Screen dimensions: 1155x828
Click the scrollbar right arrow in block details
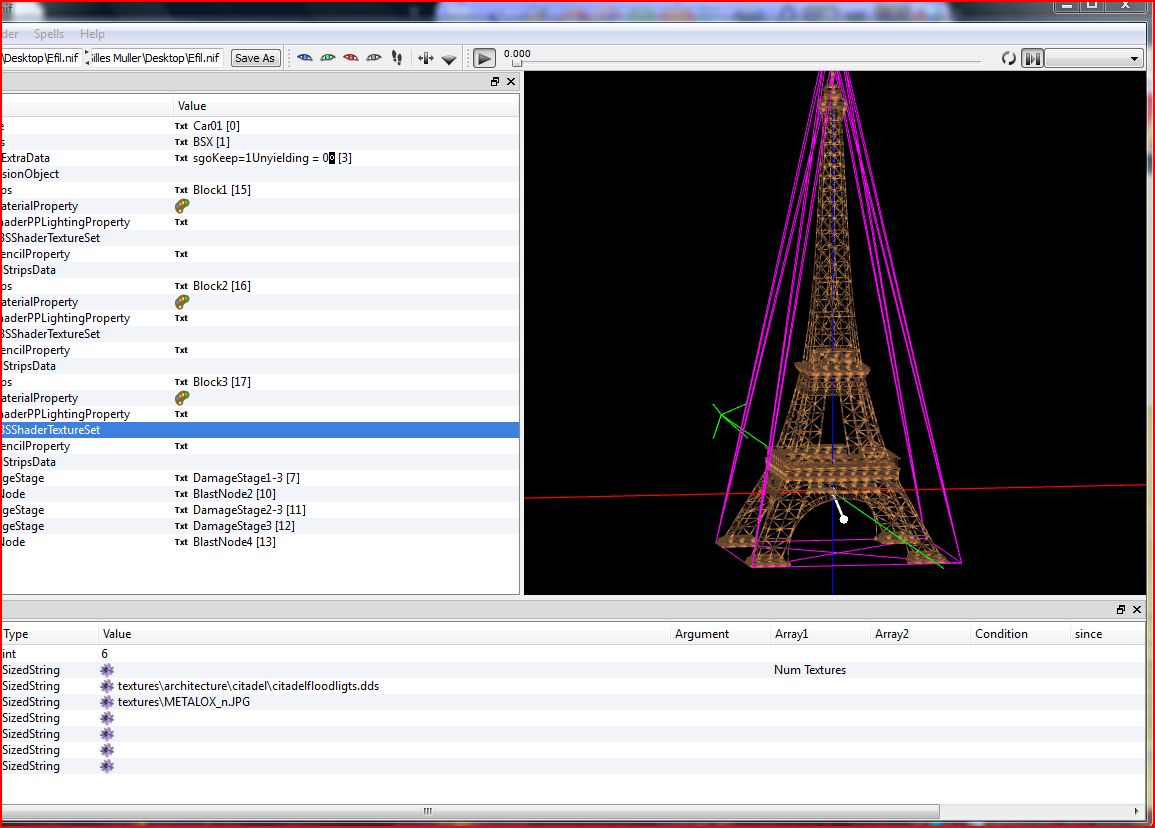pyautogui.click(x=1137, y=811)
